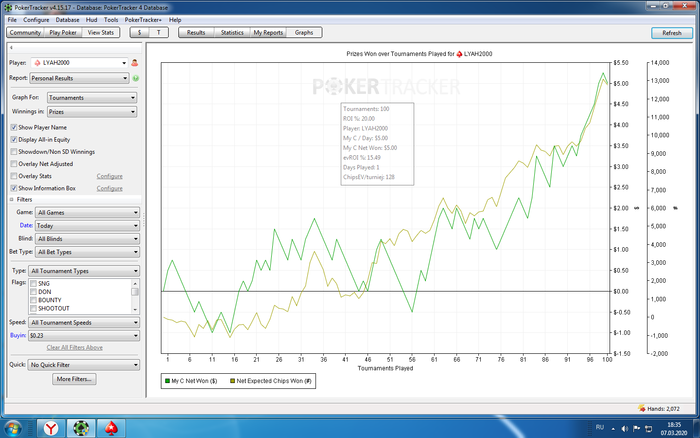Switch to View Stats tab
700x438 pixels.
point(101,33)
